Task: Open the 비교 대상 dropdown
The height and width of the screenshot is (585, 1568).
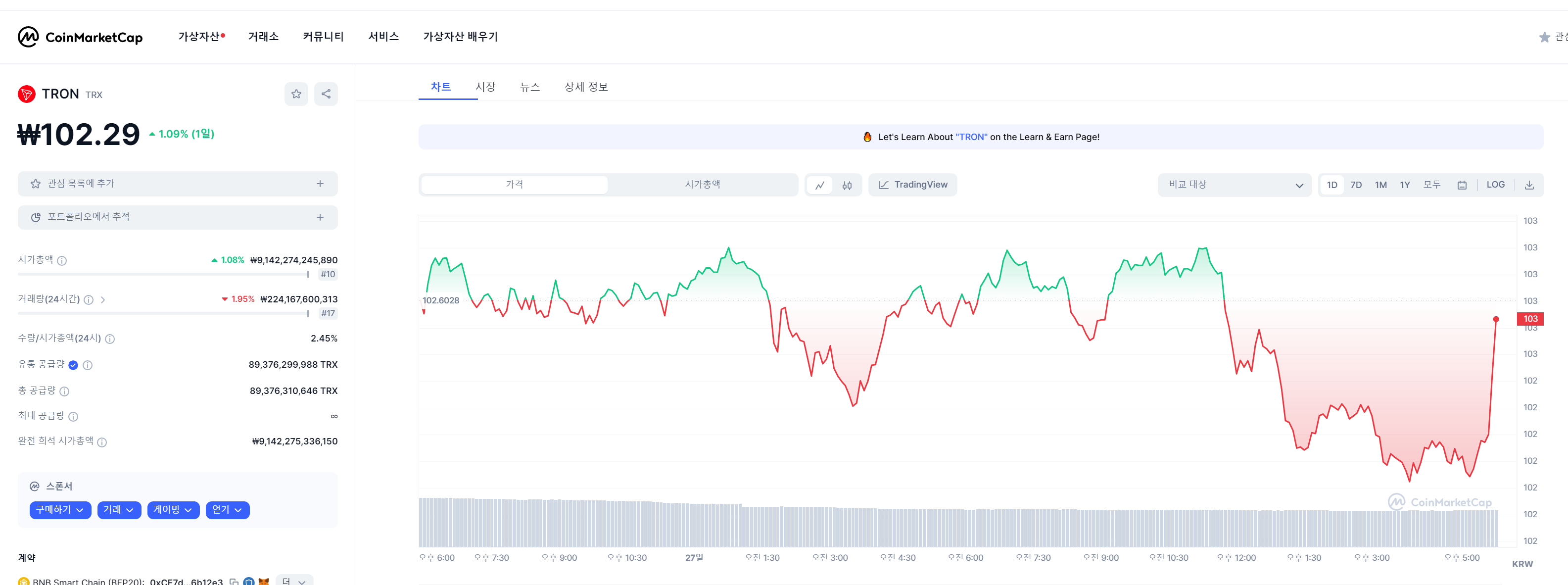Action: 1234,185
